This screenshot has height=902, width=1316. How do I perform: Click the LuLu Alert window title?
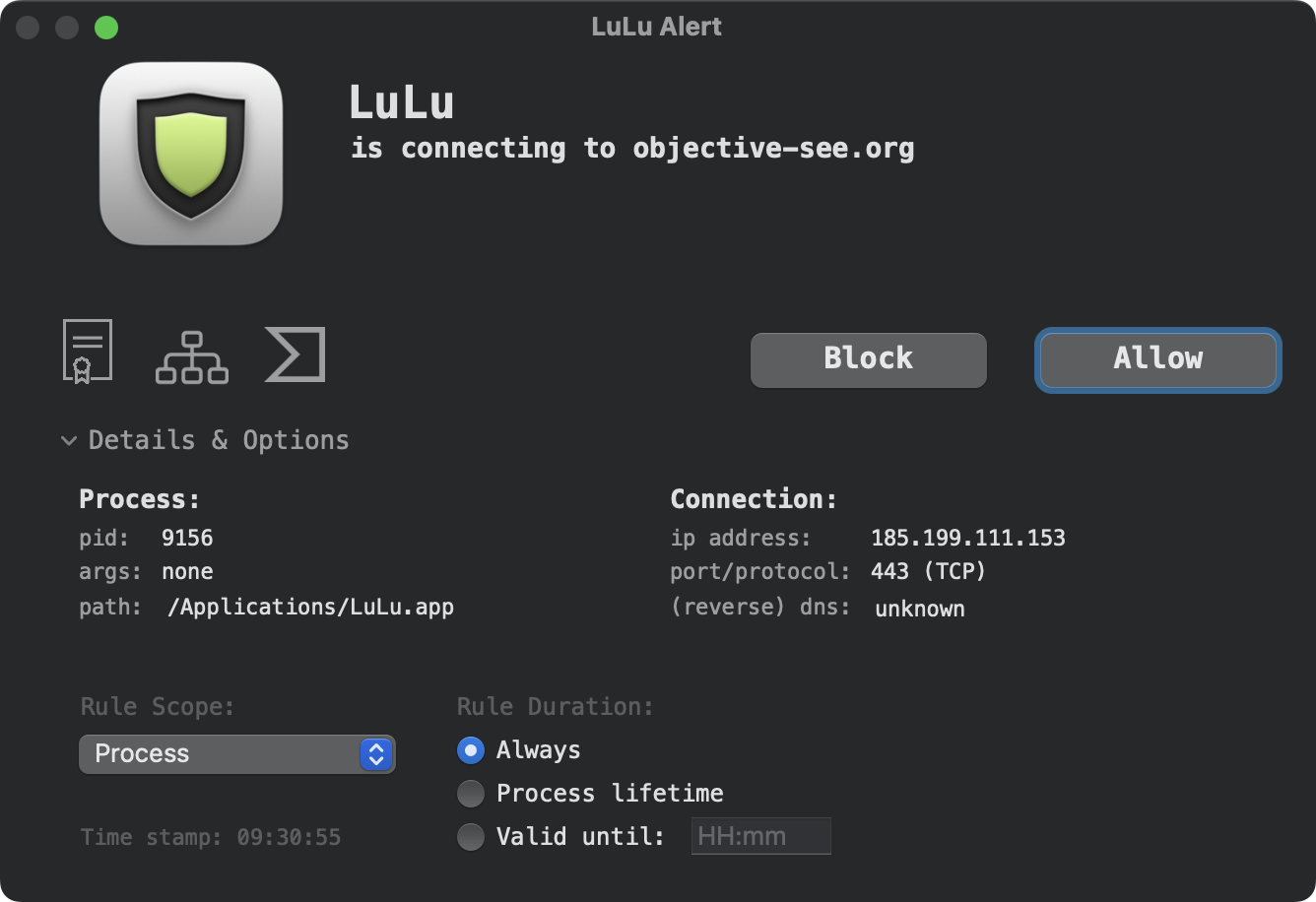pos(657,27)
